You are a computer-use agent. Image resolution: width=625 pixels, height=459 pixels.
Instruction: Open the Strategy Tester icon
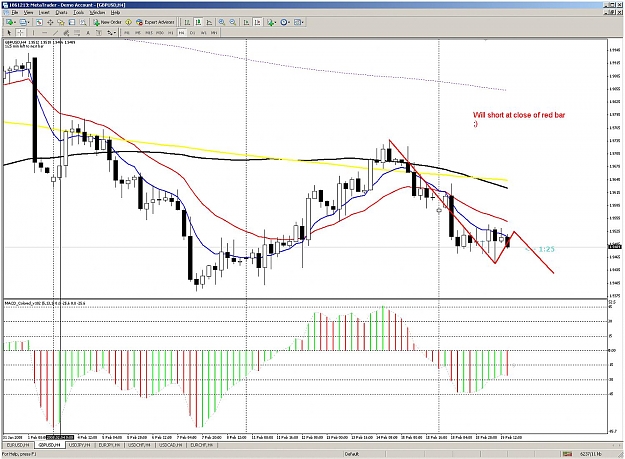[x=83, y=22]
